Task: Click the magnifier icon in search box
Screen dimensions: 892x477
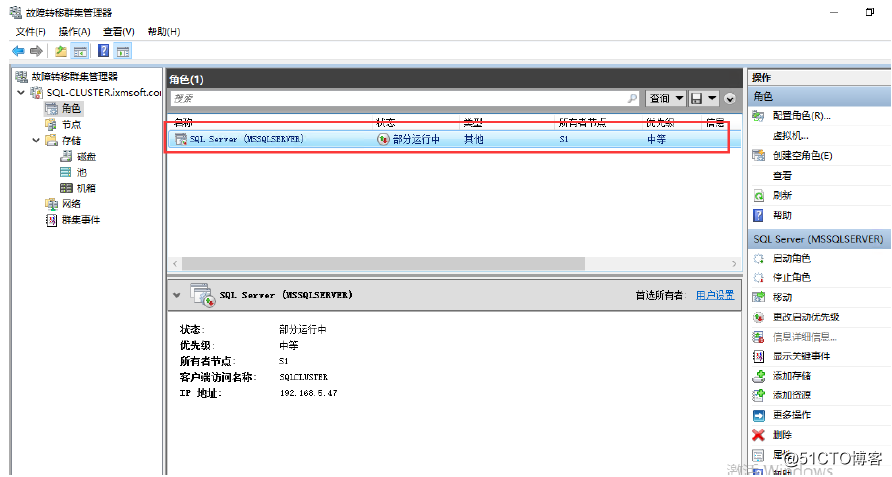Action: click(x=633, y=98)
